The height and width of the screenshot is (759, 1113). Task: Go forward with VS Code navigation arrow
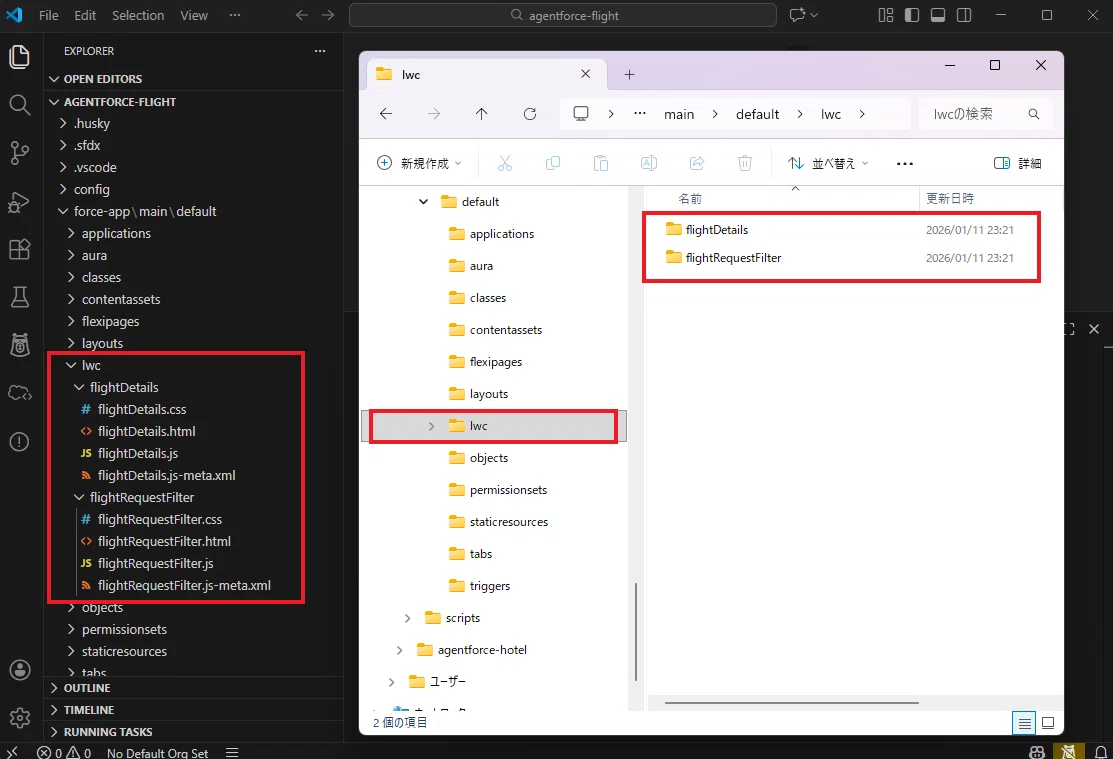[328, 15]
